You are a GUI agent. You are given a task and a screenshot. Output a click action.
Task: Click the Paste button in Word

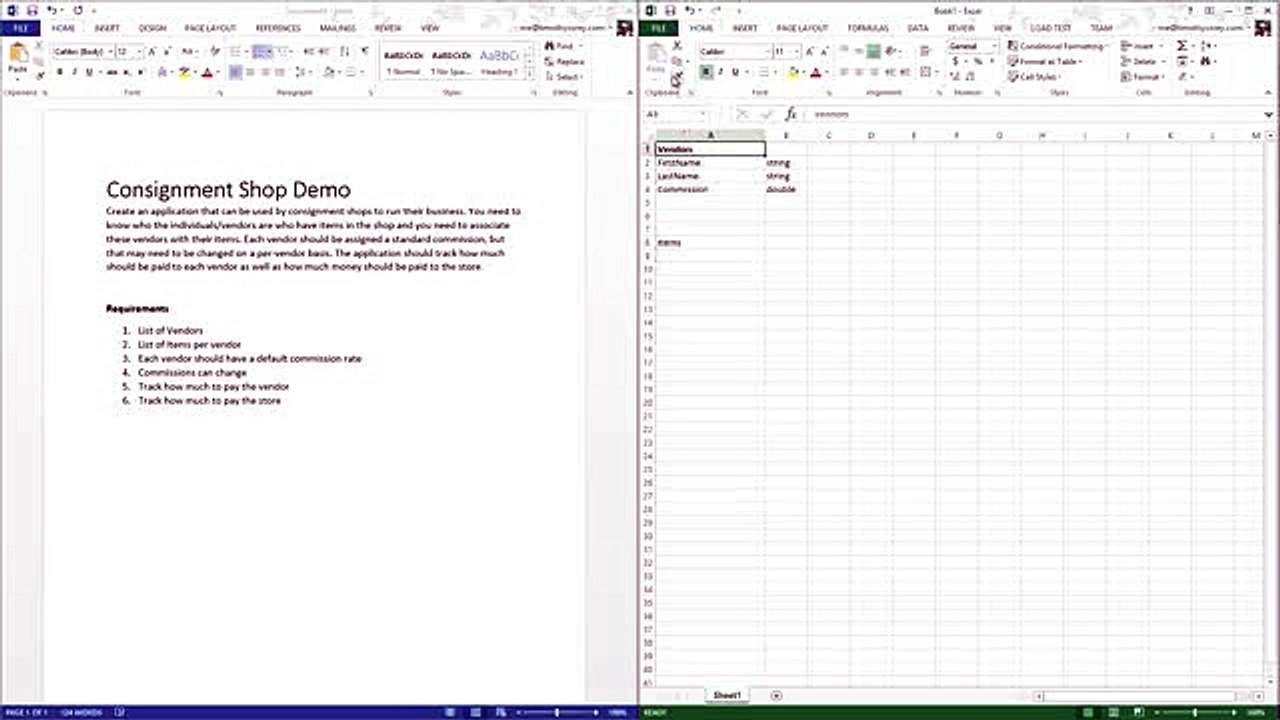(x=18, y=59)
